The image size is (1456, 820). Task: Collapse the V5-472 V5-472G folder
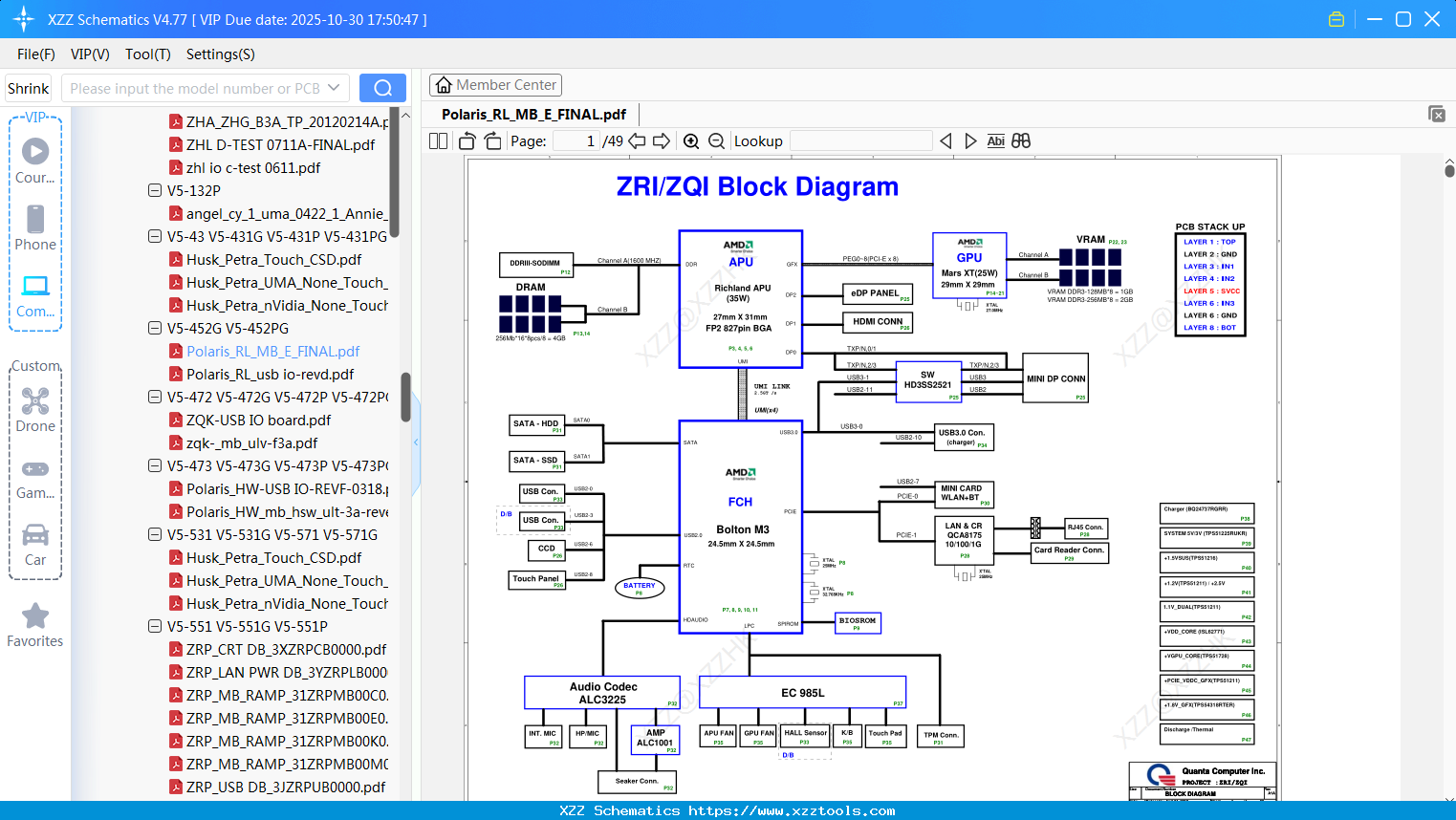click(x=155, y=397)
